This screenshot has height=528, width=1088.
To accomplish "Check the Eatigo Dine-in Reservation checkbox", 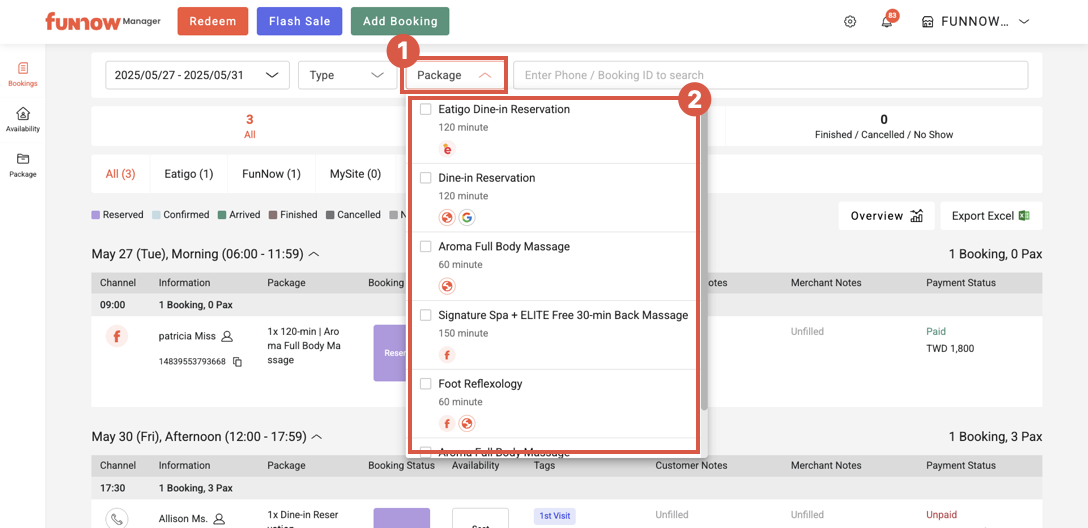I will [426, 109].
